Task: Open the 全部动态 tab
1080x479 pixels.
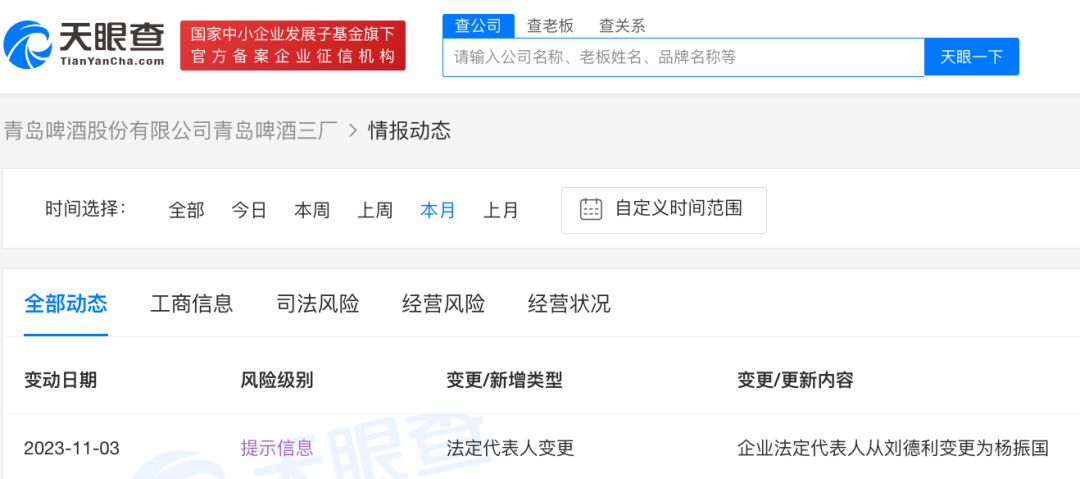Action: pos(65,304)
